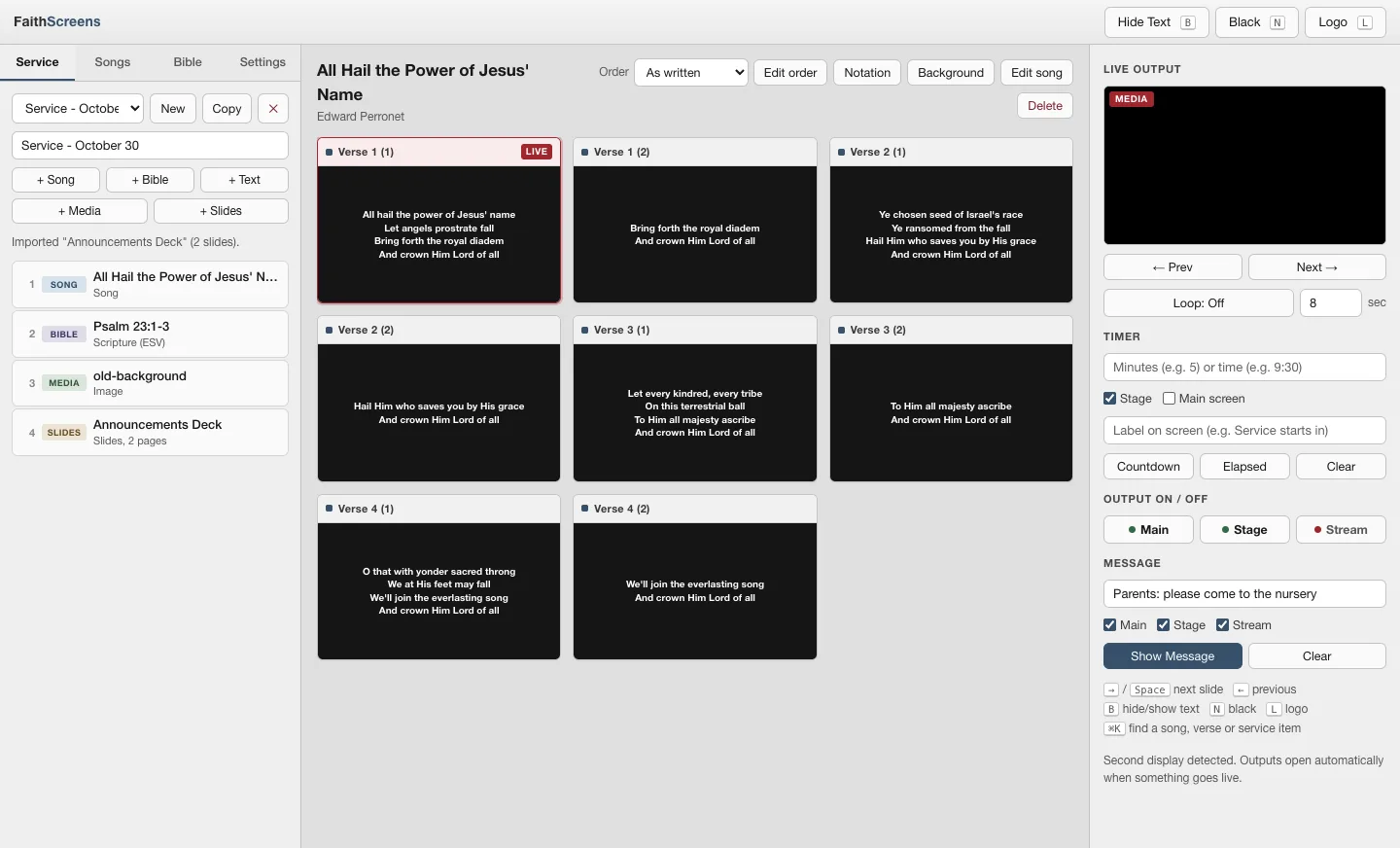This screenshot has height=848, width=1400.
Task: Click the + Media button
Action: coord(80,210)
